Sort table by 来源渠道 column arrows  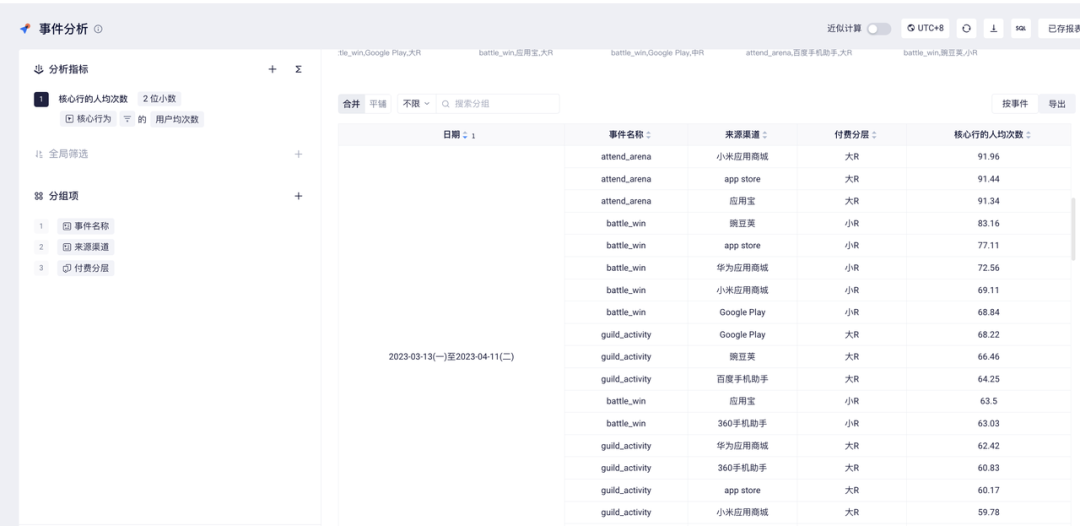pyautogui.click(x=765, y=135)
